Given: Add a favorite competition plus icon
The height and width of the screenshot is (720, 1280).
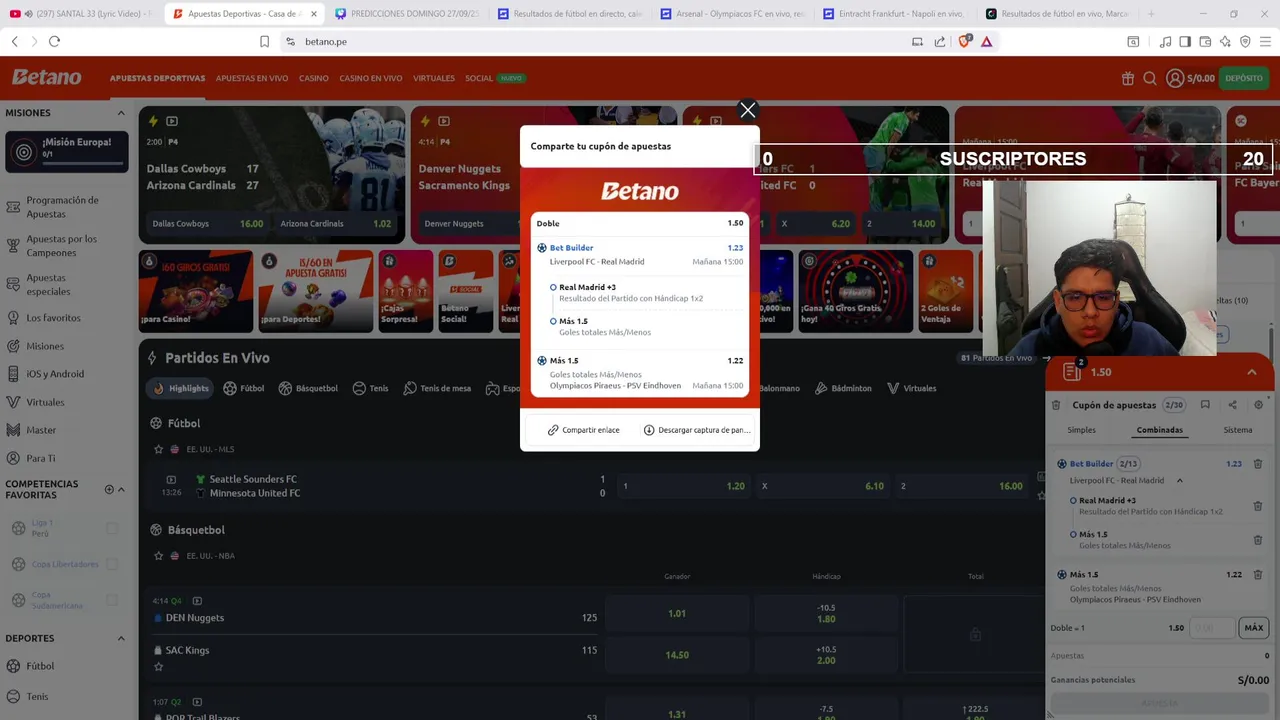Looking at the screenshot, I should click(109, 490).
